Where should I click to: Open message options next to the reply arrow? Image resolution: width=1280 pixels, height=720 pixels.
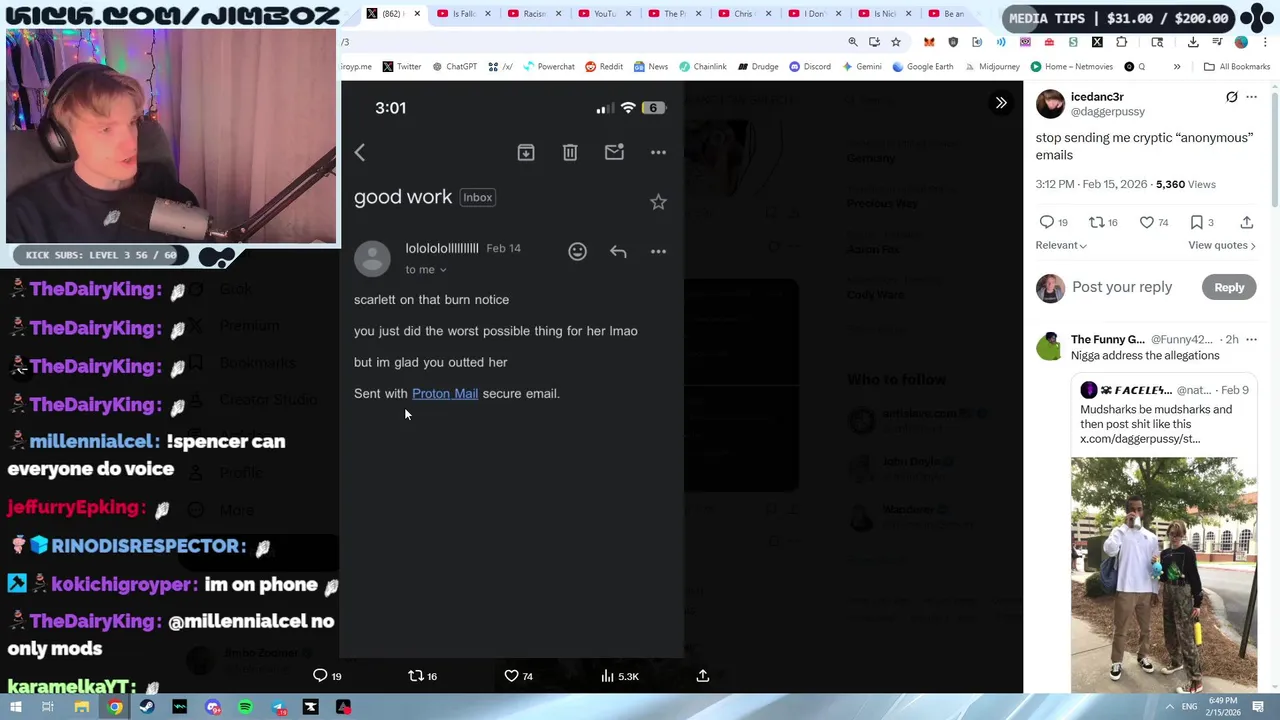tap(658, 251)
